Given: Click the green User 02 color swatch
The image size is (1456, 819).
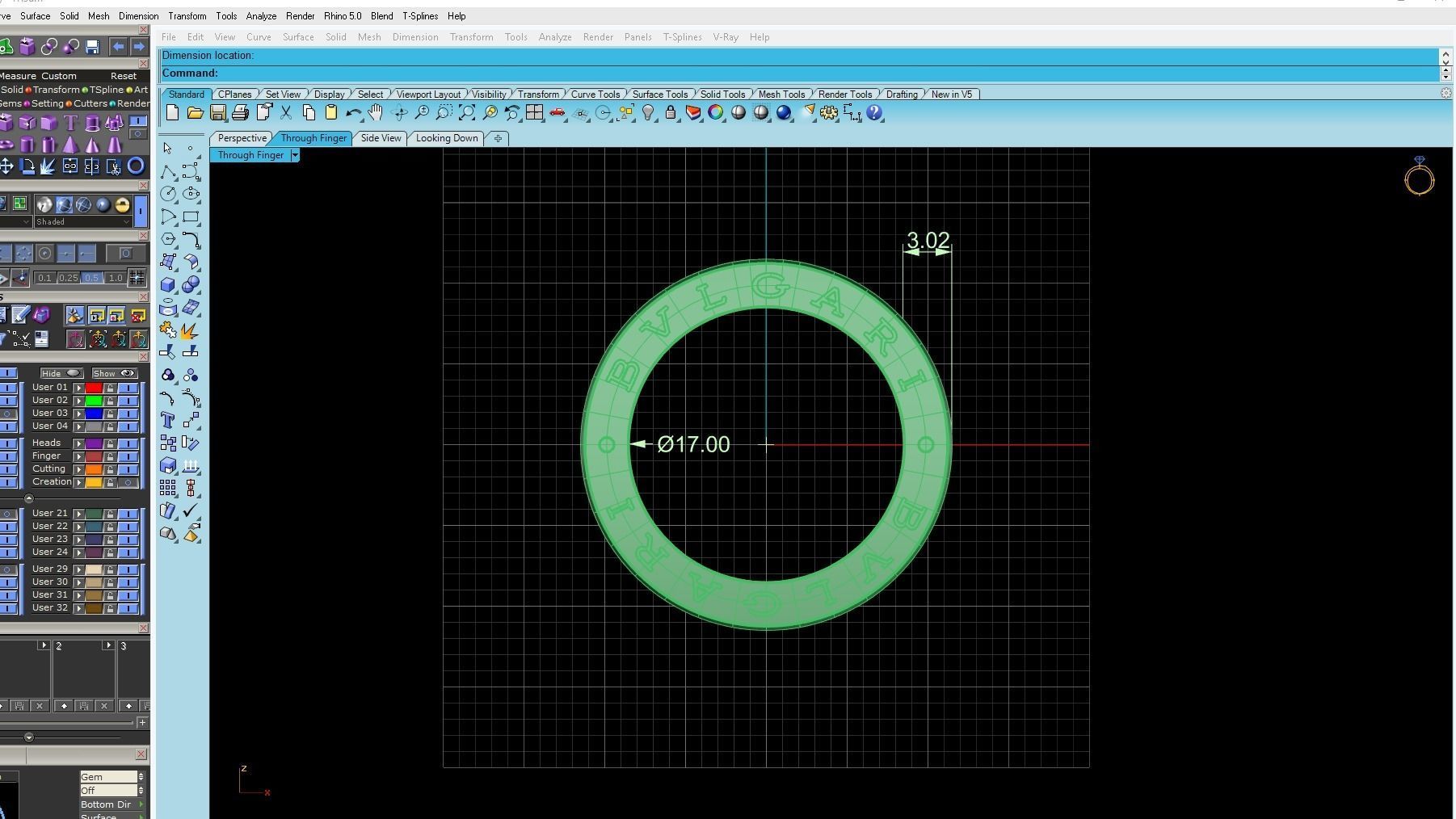Looking at the screenshot, I should [x=95, y=401].
